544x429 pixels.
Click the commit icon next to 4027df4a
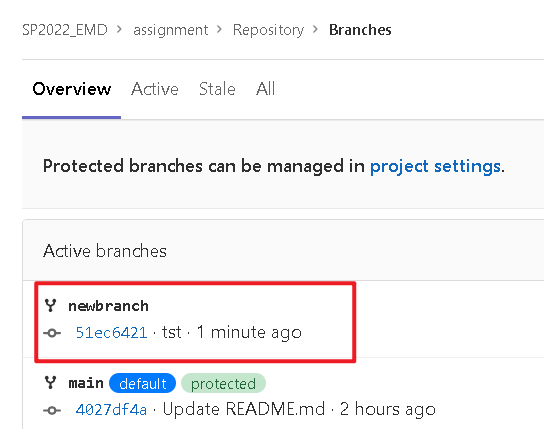point(52,410)
